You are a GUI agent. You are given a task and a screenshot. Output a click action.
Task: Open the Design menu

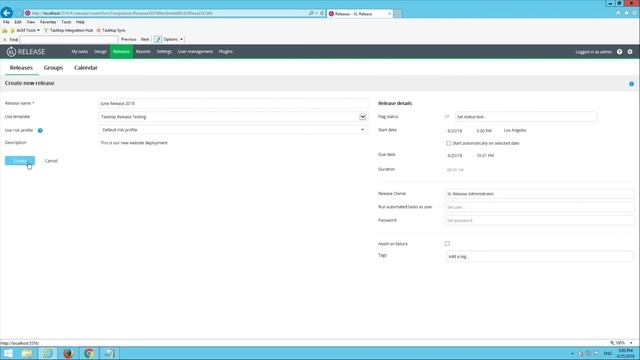pos(100,52)
